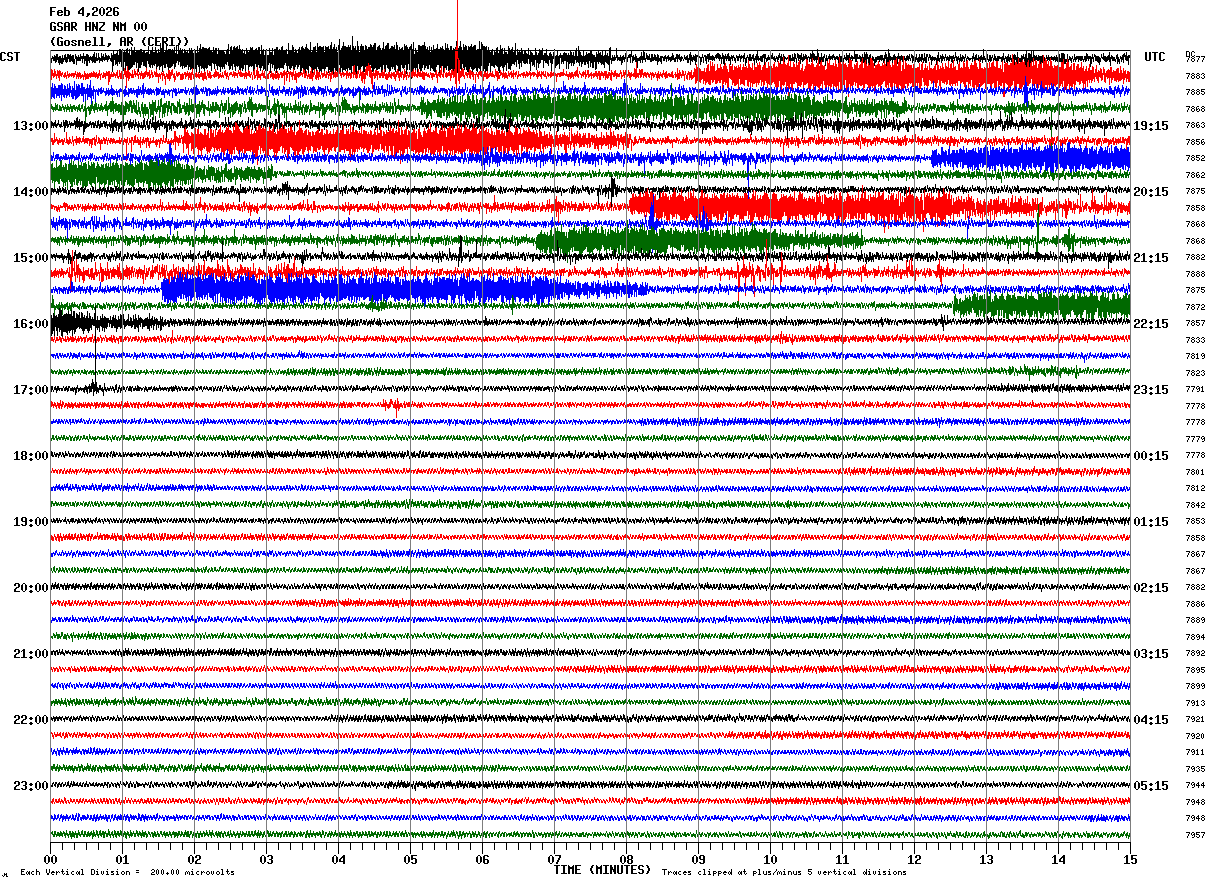1210x886 pixels.
Task: Click the '(Gosnell, AR (CERI))' location text
Action: pos(119,41)
